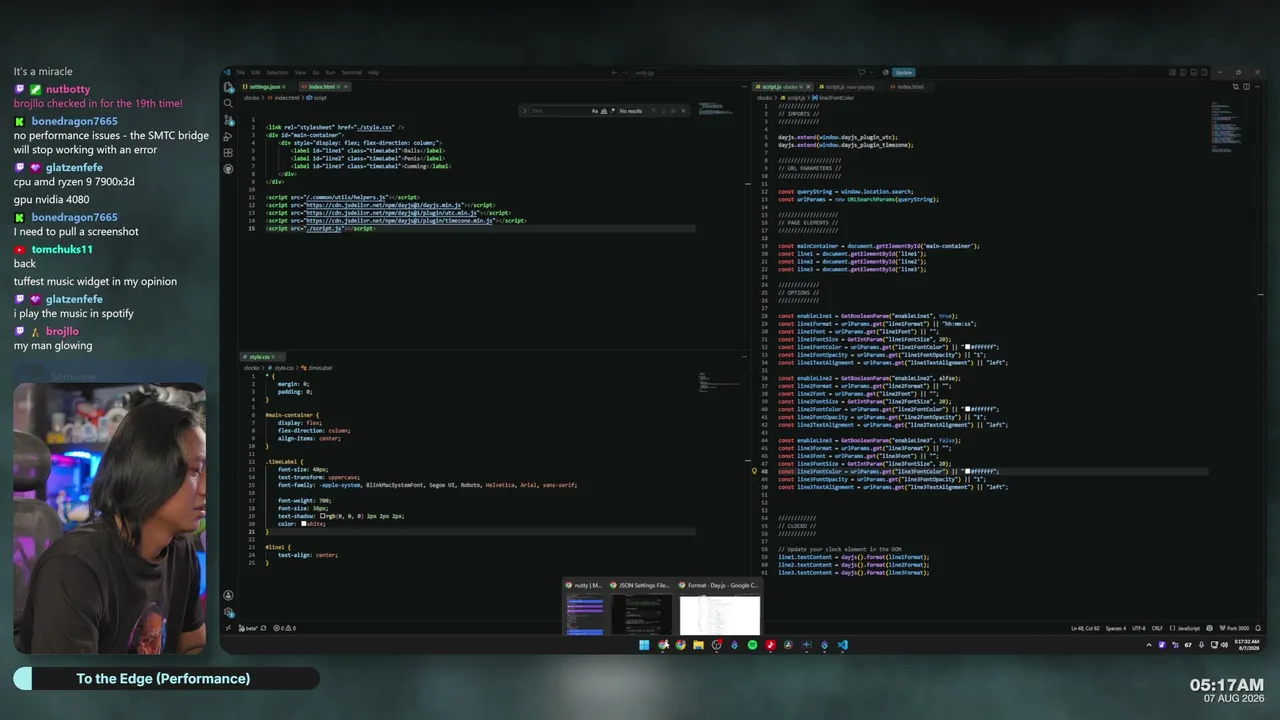Click the Update button in title bar
The height and width of the screenshot is (720, 1280).
903,72
